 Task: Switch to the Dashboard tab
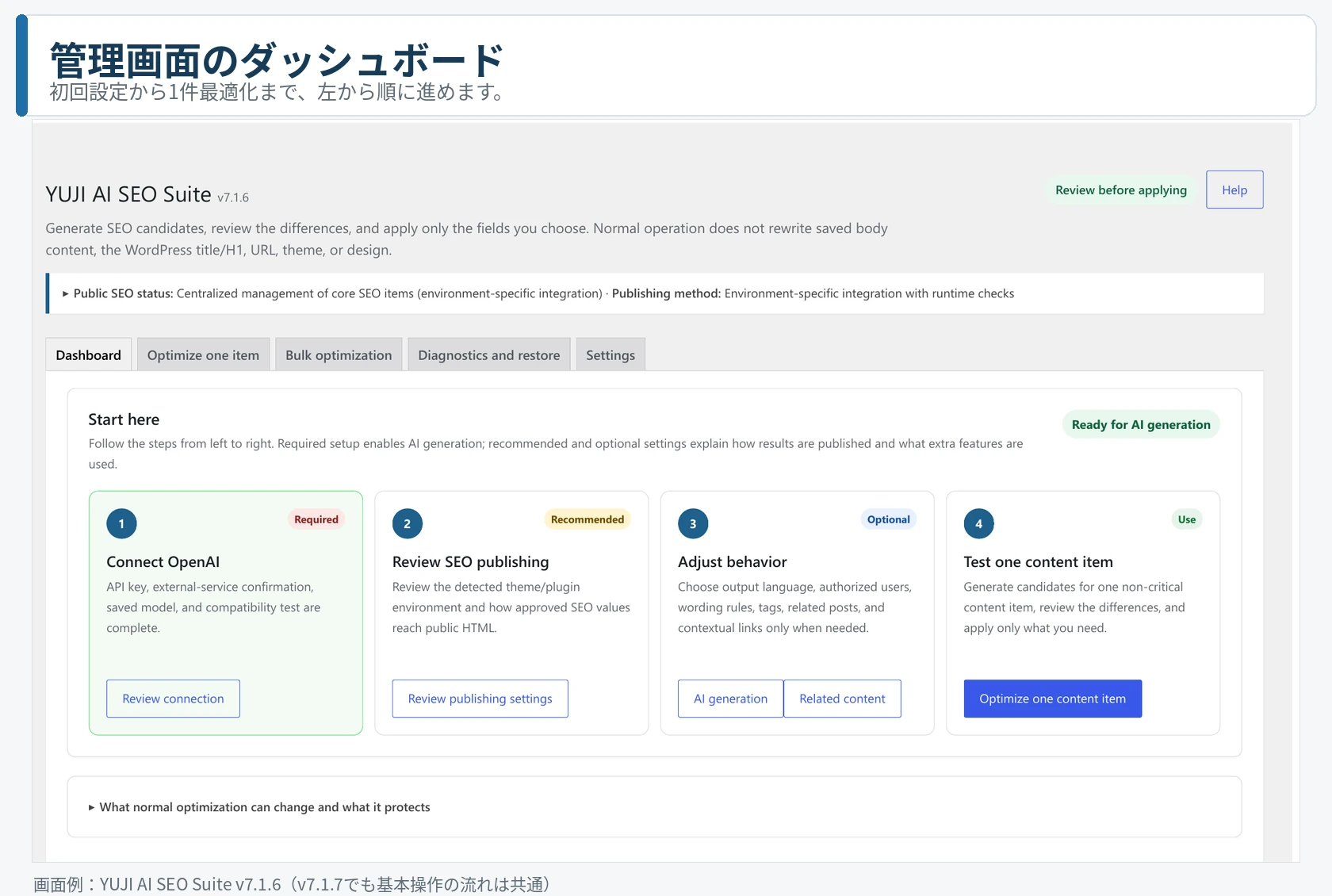[x=88, y=354]
